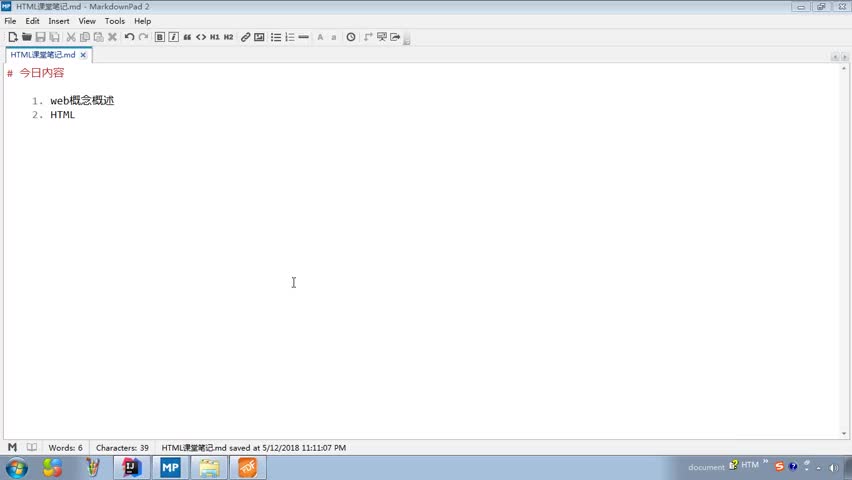
Task: Click the heading text 今日内容
Action: (42, 73)
